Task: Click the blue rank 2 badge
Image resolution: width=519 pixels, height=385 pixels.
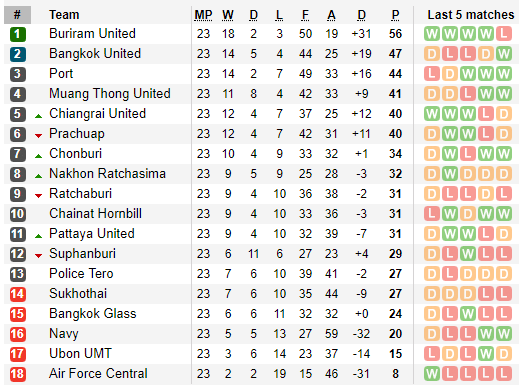Action: point(17,54)
